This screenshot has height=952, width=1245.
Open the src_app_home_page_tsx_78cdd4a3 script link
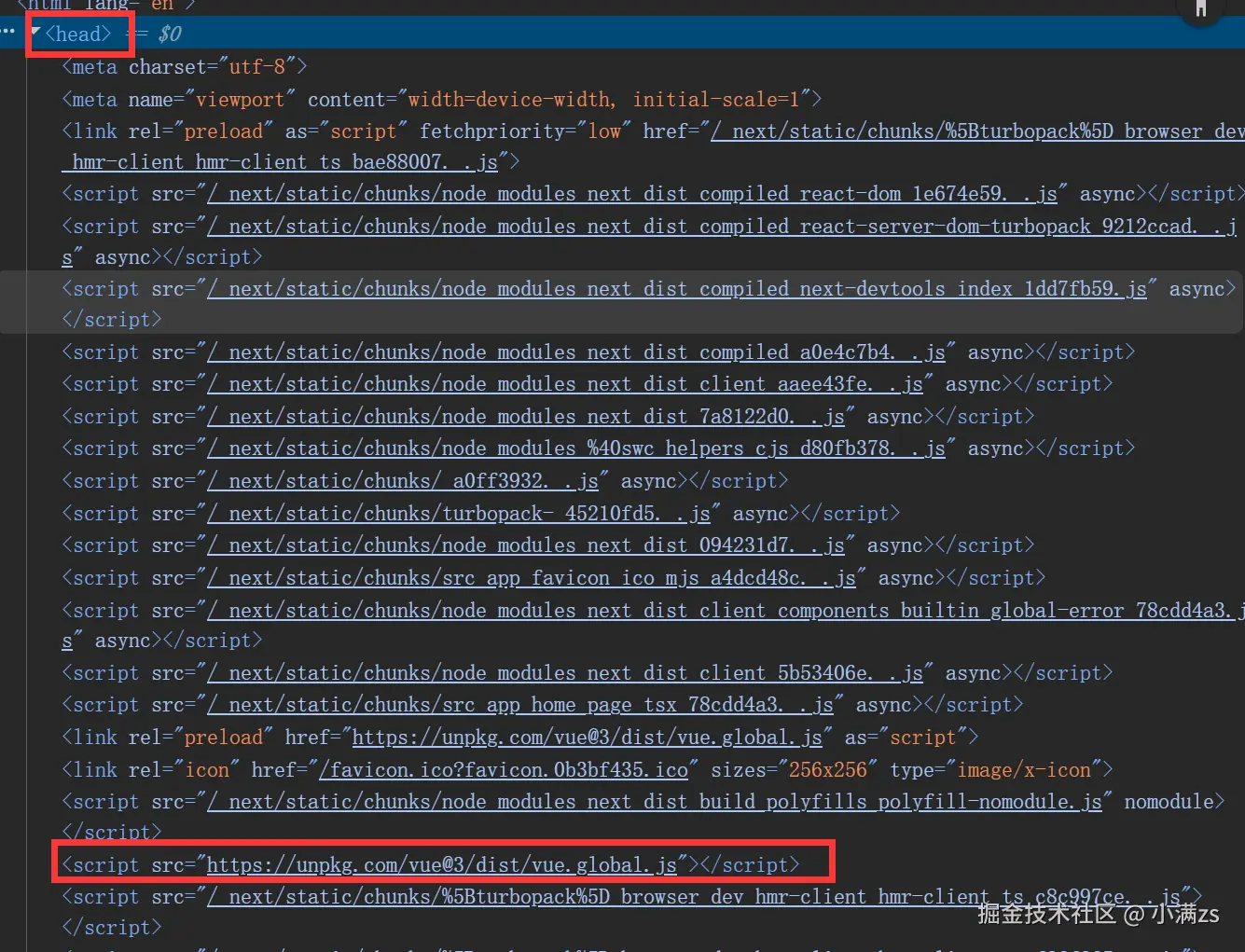click(520, 705)
